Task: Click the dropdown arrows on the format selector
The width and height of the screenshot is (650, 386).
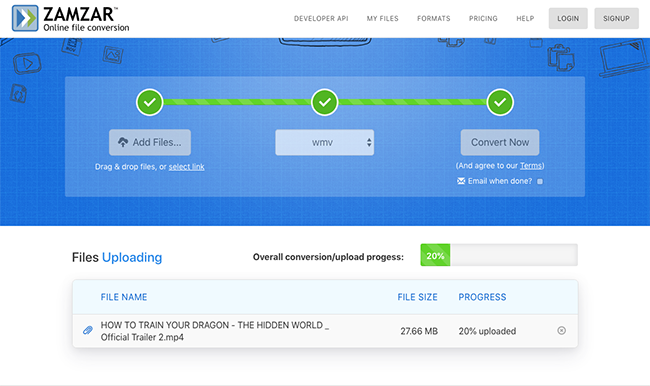Action: 369,142
